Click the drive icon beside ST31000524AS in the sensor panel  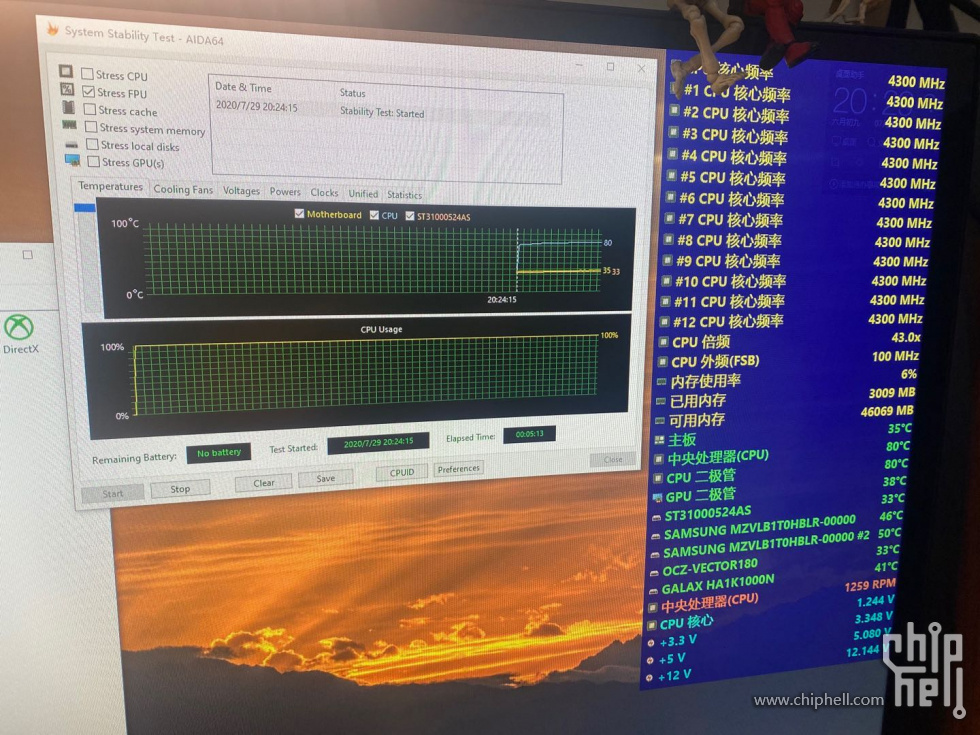pos(656,518)
